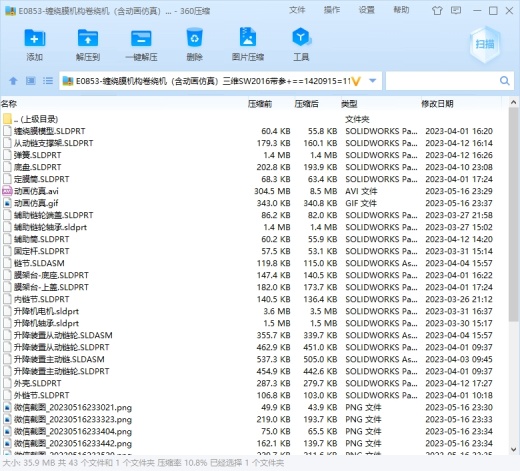
Task: Click the (上级目录) parent folder icon
Action: [x=7, y=119]
